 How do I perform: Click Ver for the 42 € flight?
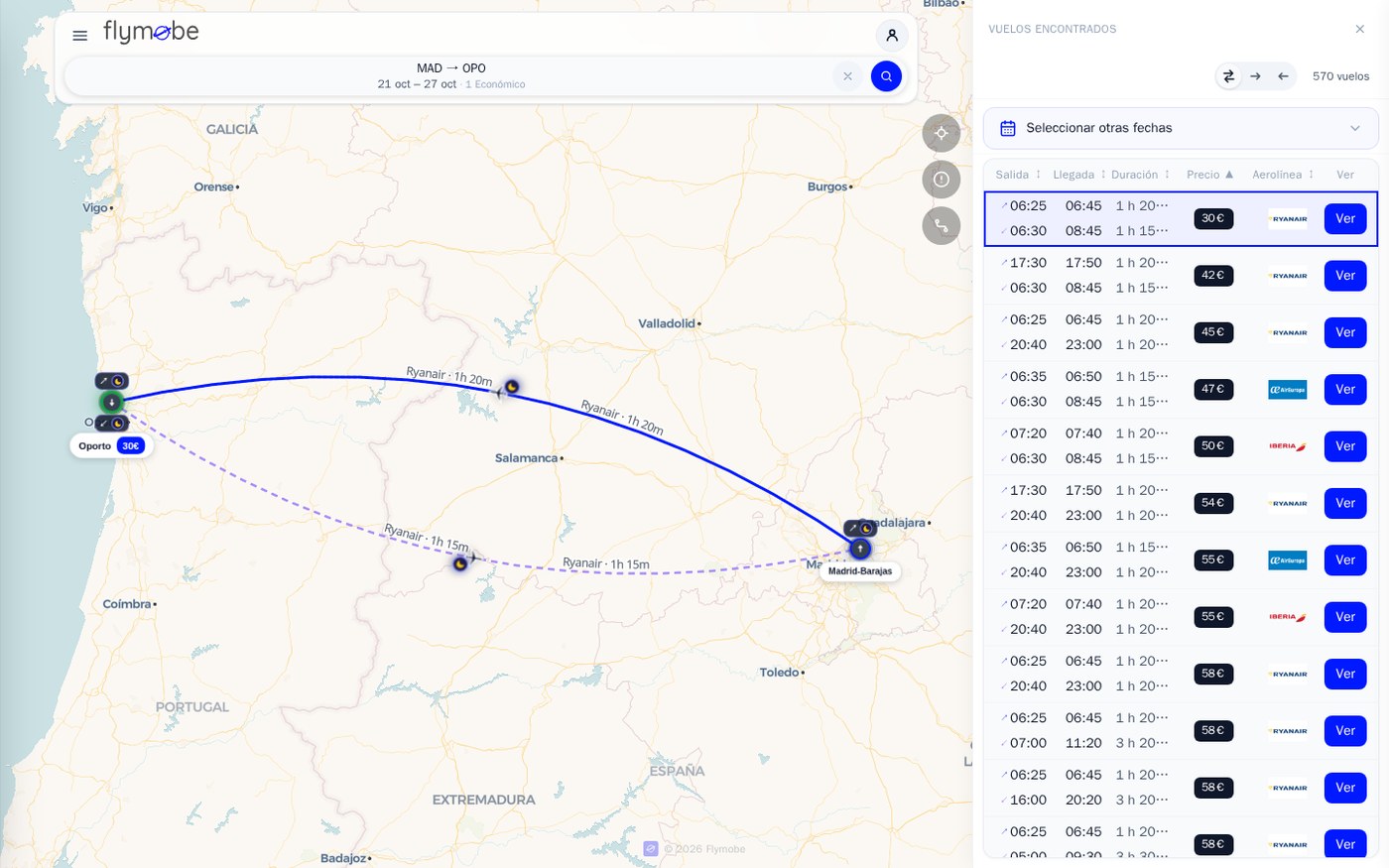coord(1345,276)
